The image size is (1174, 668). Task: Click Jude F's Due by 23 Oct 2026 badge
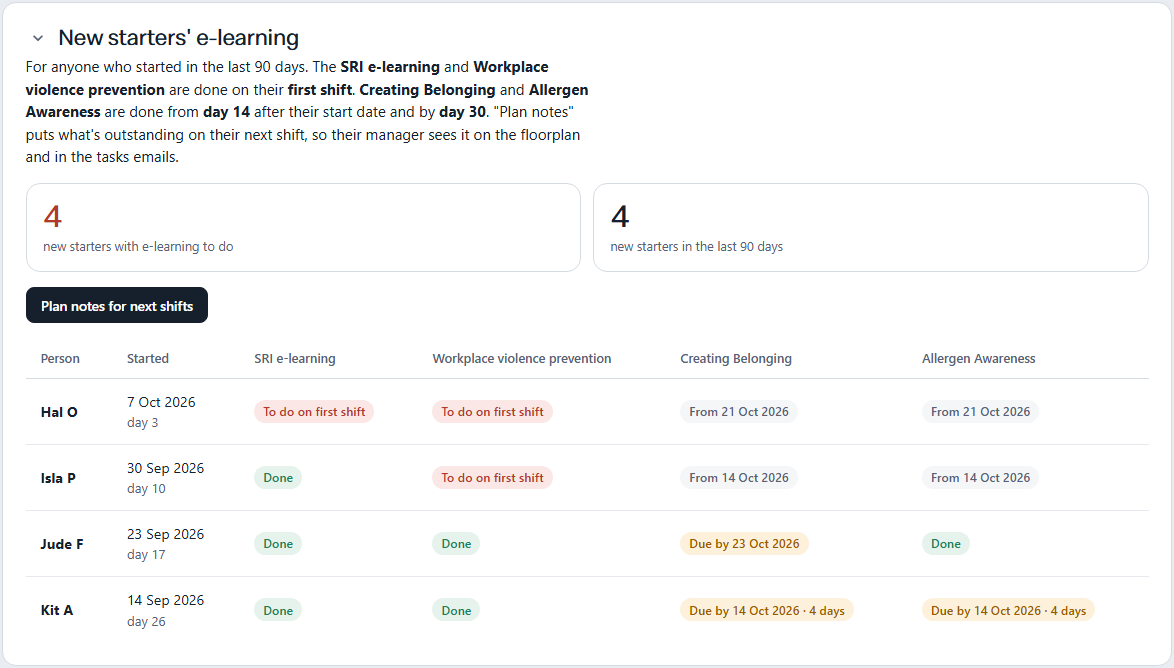[x=744, y=544]
